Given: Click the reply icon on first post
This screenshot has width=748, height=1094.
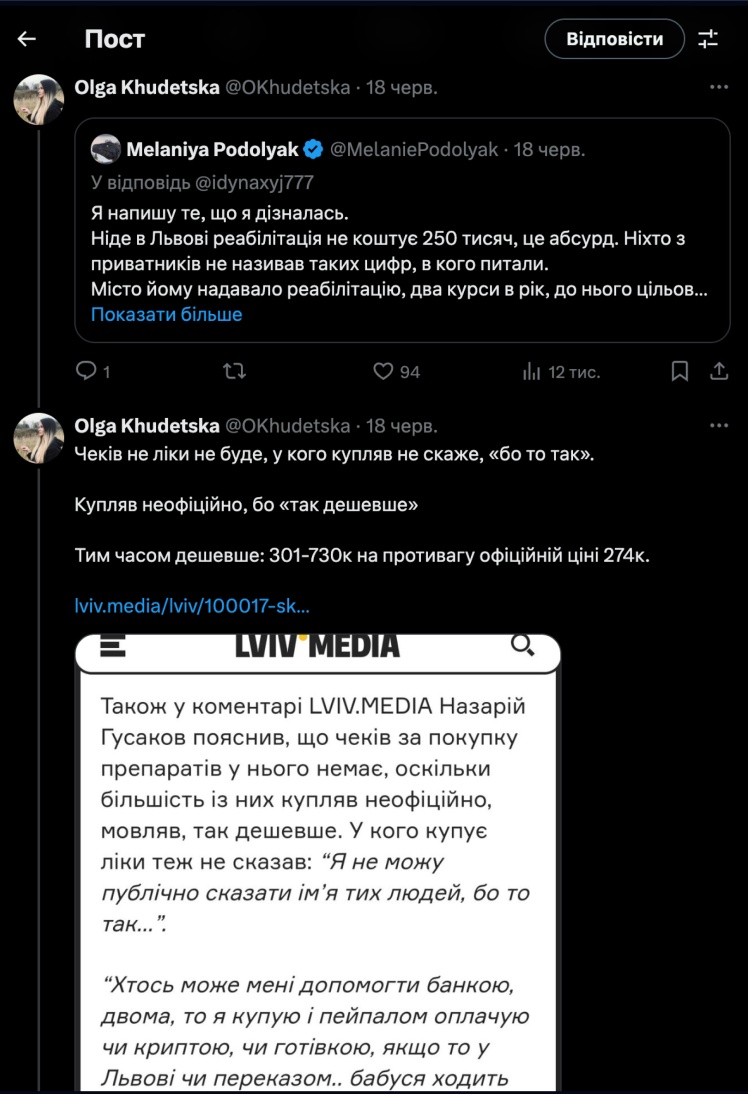Looking at the screenshot, I should point(87,372).
